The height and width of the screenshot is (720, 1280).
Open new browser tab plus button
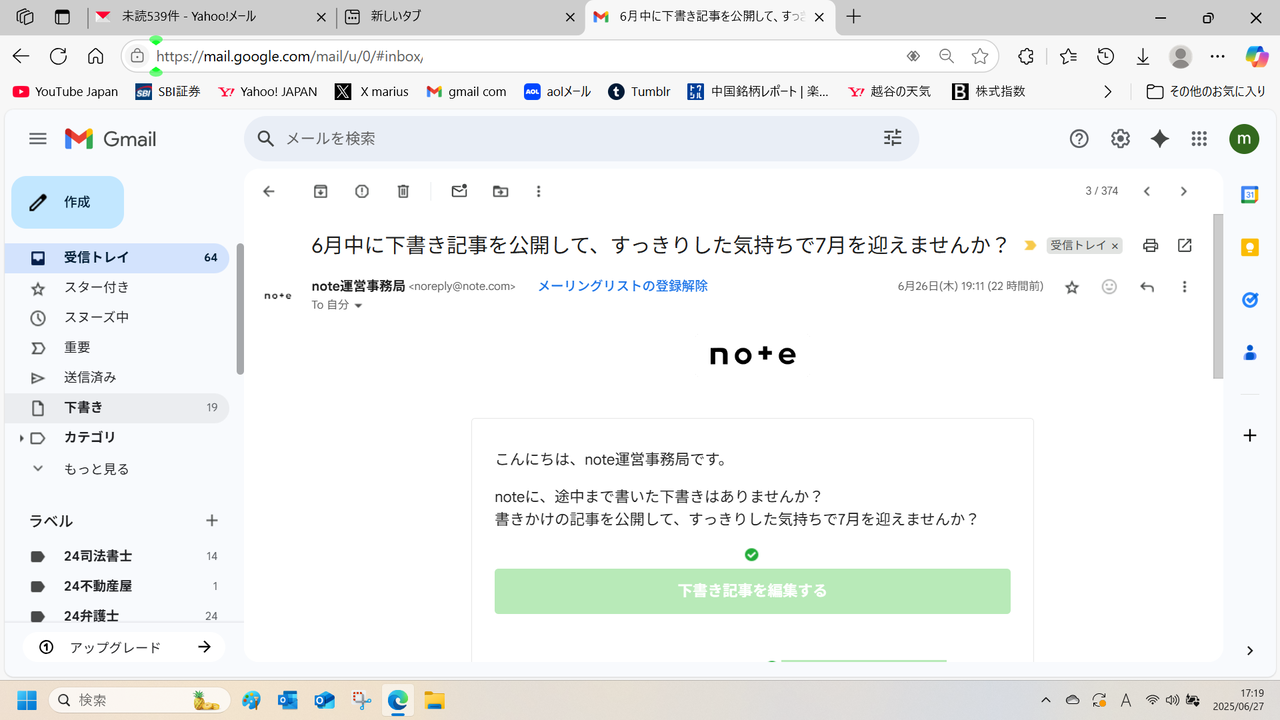853,17
